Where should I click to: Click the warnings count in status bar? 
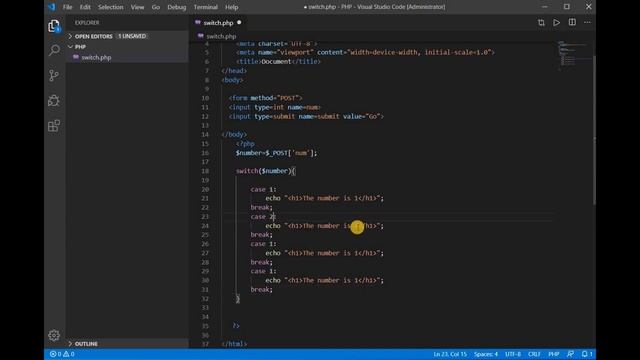(69, 354)
